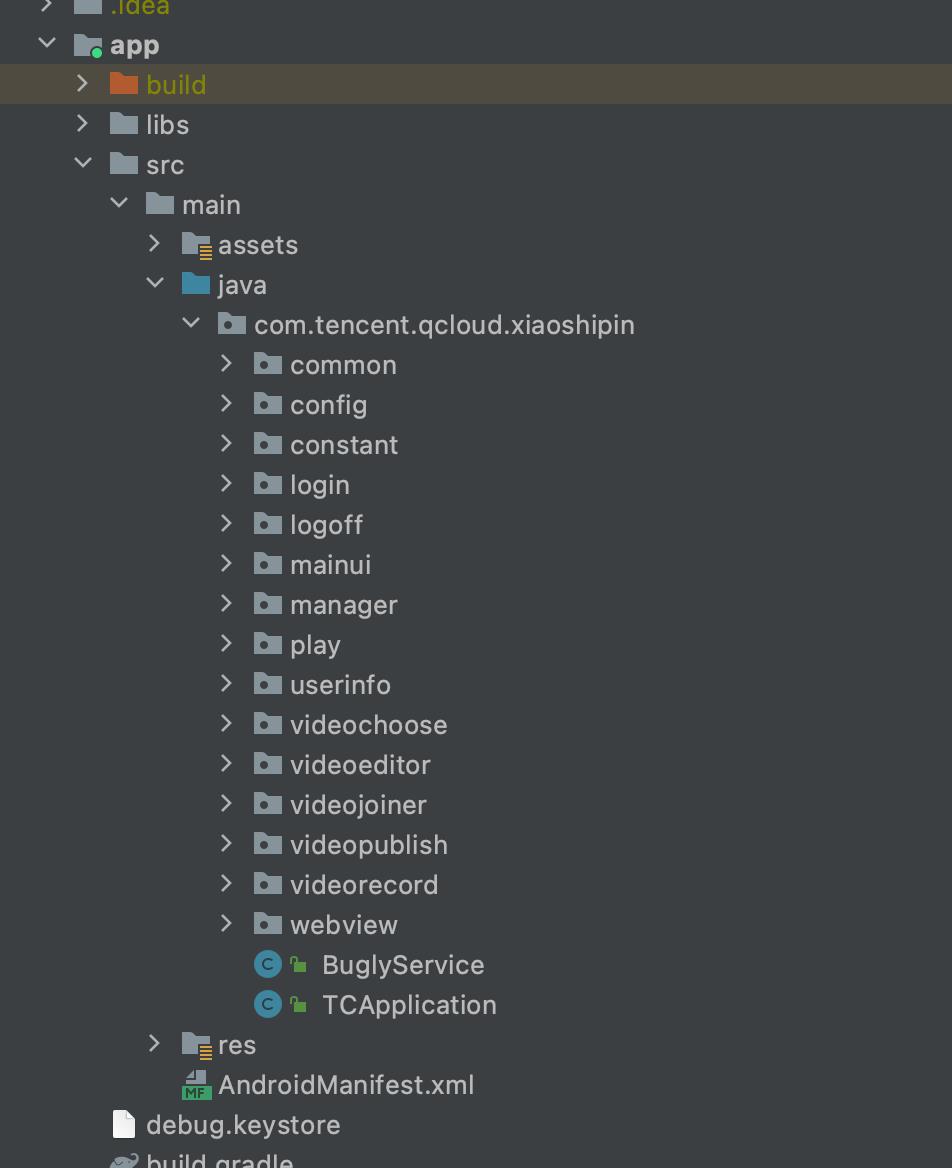Click the res resource folder icon
The width and height of the screenshot is (952, 1168).
(197, 1045)
